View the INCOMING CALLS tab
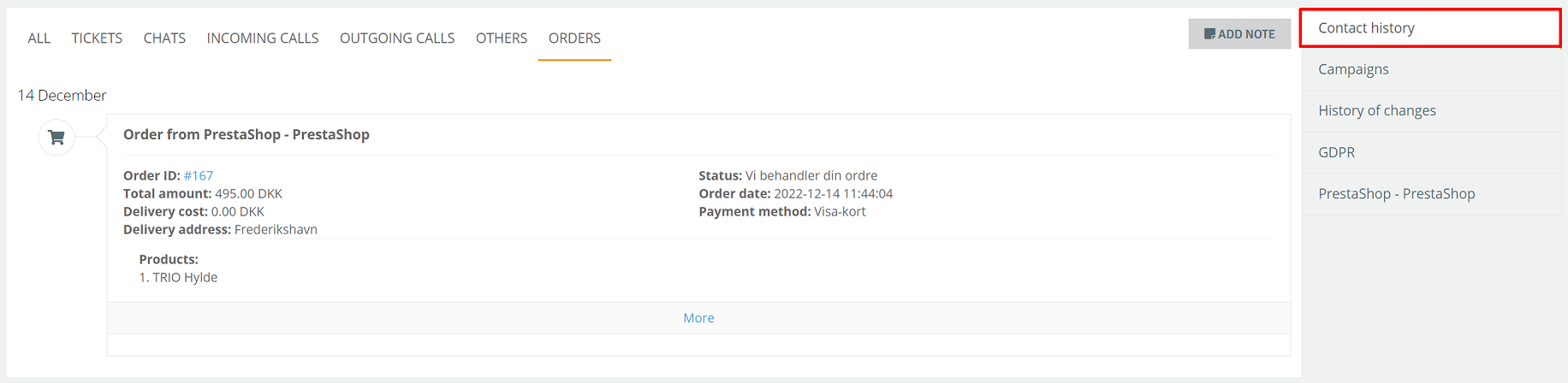Screen dimensions: 1568x383 [263, 38]
